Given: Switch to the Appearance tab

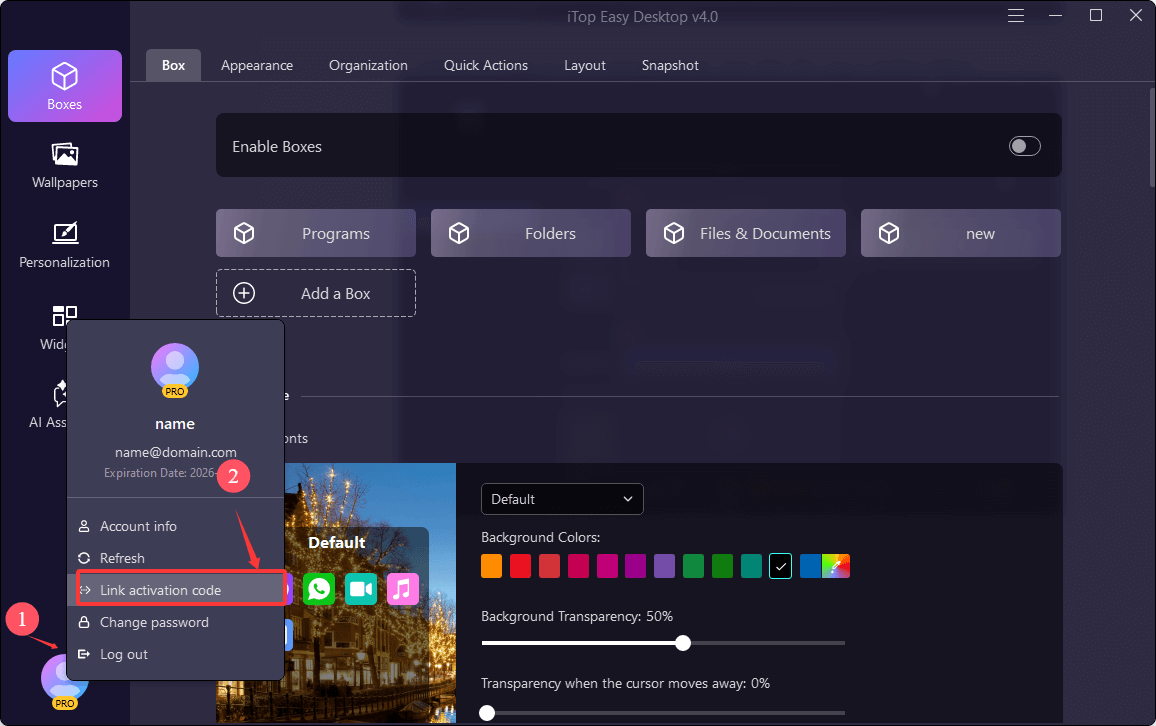Looking at the screenshot, I should click(257, 65).
